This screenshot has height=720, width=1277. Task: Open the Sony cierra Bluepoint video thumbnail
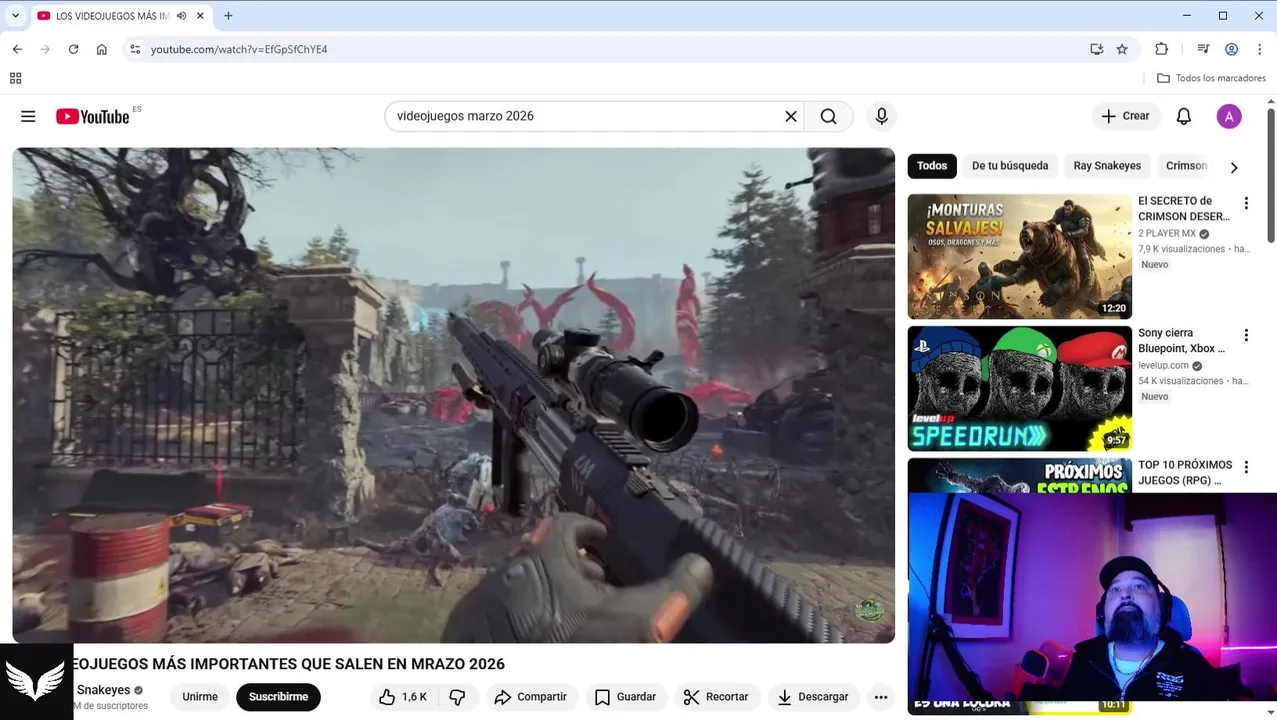coord(1019,388)
